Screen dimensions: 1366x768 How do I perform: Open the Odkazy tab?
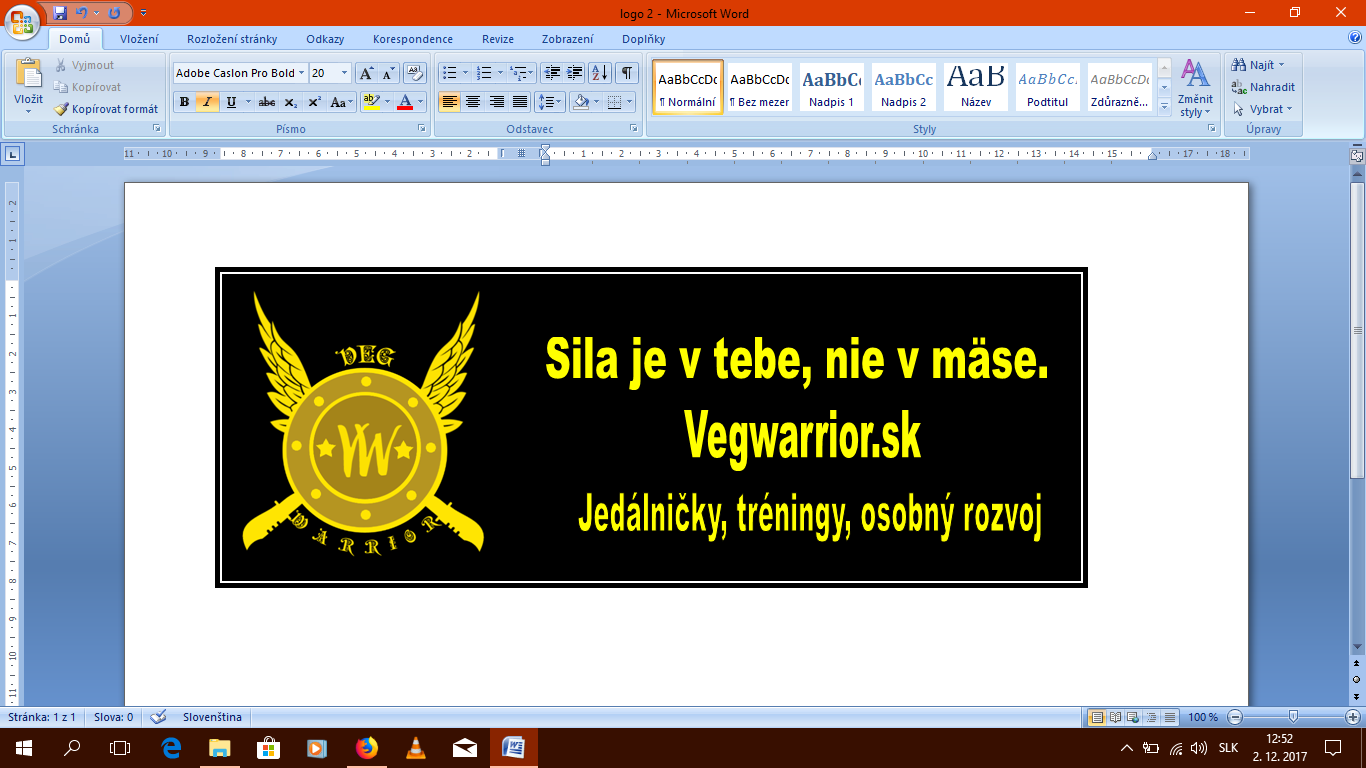(326, 39)
